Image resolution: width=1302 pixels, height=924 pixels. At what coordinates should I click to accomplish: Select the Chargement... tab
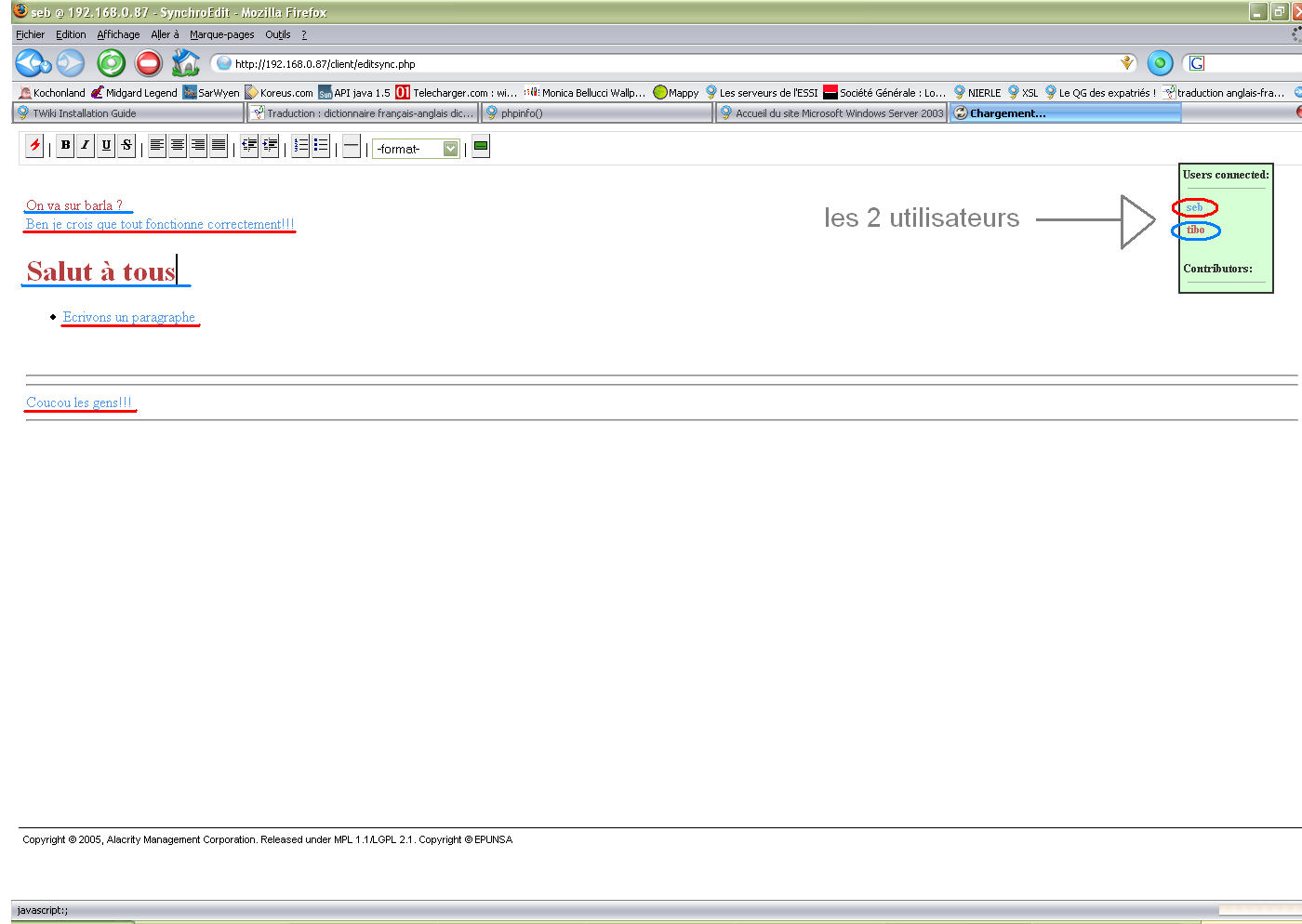(x=1066, y=112)
